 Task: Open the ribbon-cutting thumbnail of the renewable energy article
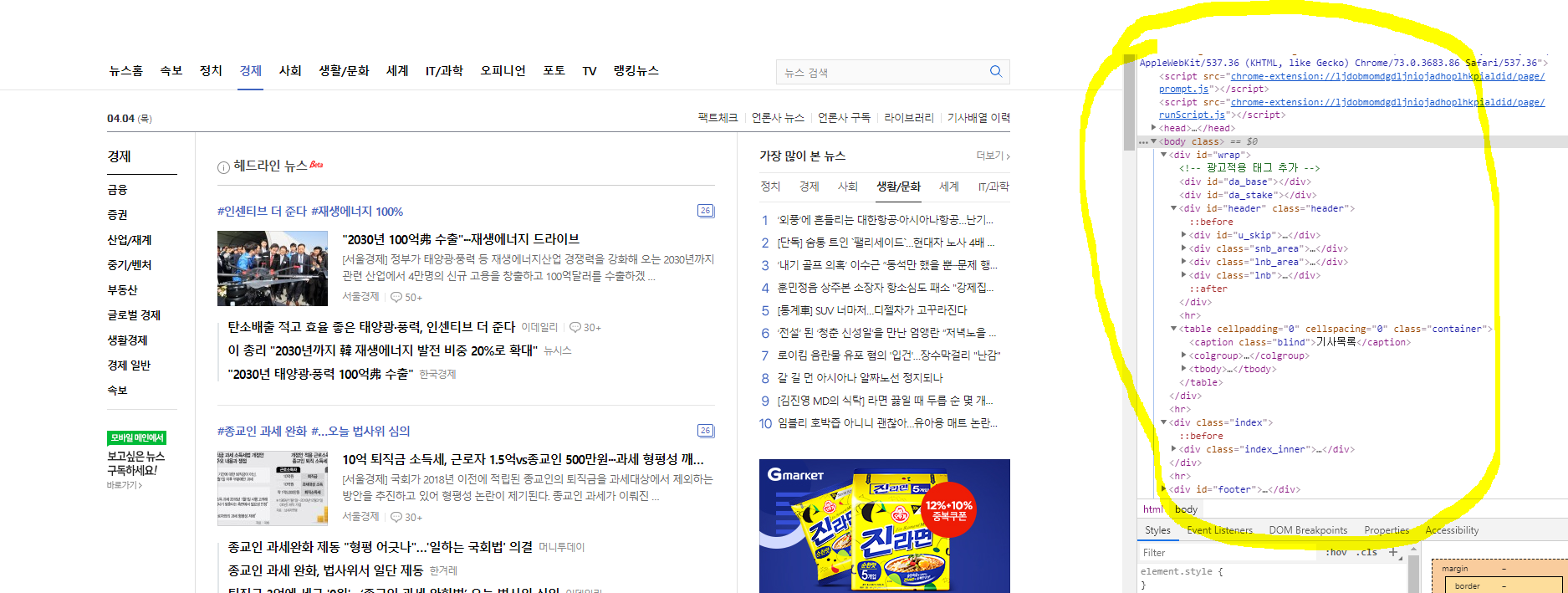click(273, 268)
